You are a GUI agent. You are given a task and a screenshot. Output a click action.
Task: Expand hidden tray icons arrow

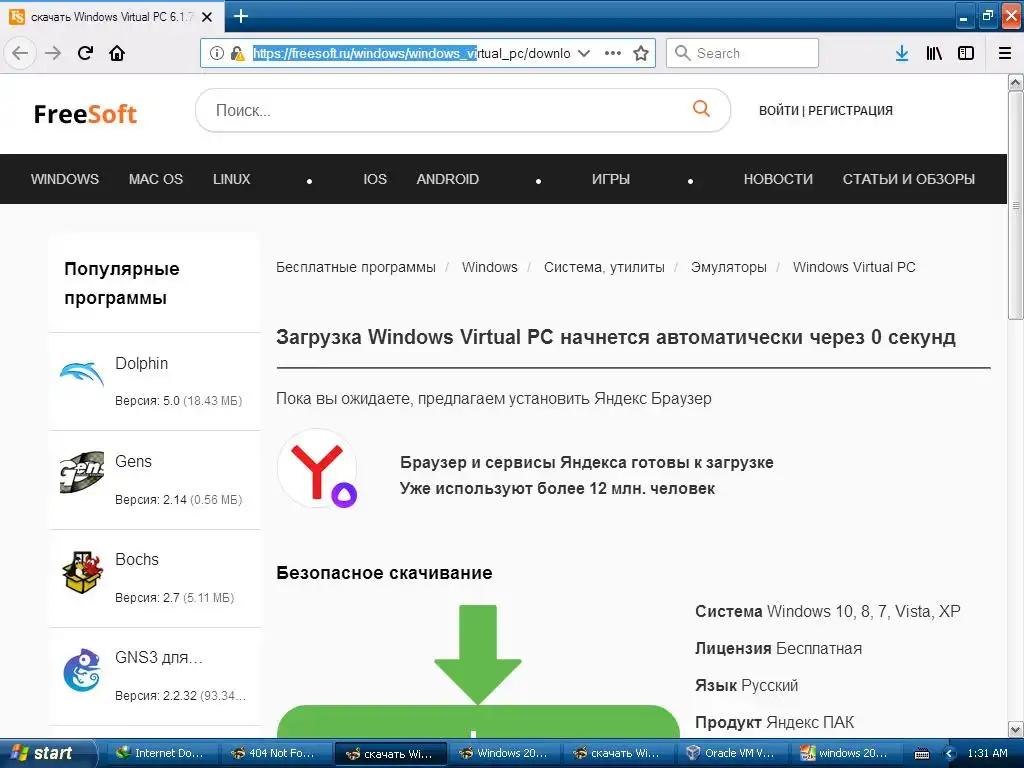tap(949, 754)
